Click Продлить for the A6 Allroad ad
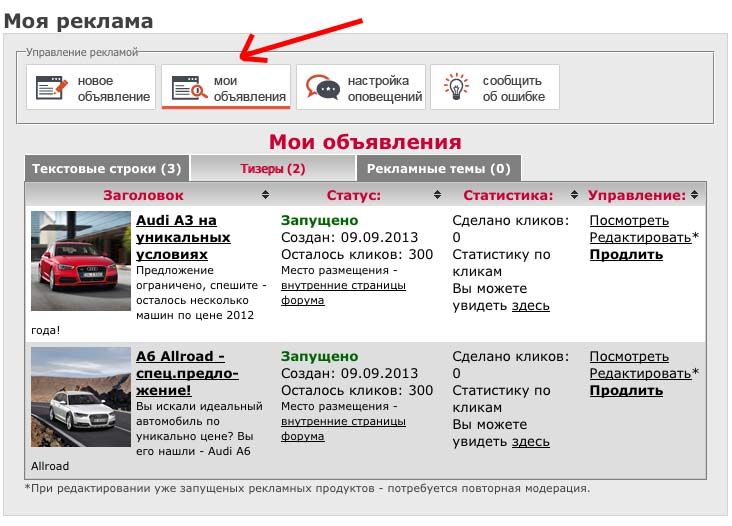Image resolution: width=732 pixels, height=526 pixels. (x=626, y=390)
